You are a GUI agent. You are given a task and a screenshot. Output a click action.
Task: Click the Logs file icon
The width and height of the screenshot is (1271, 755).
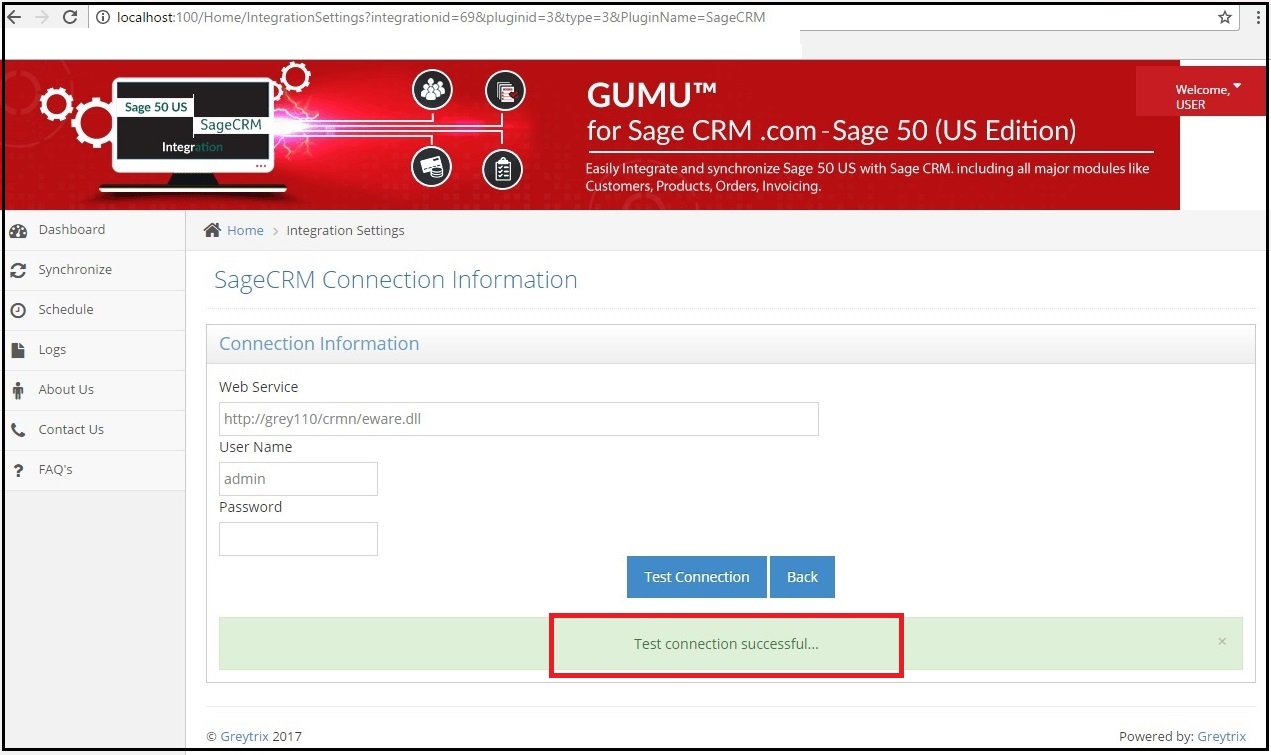(18, 351)
